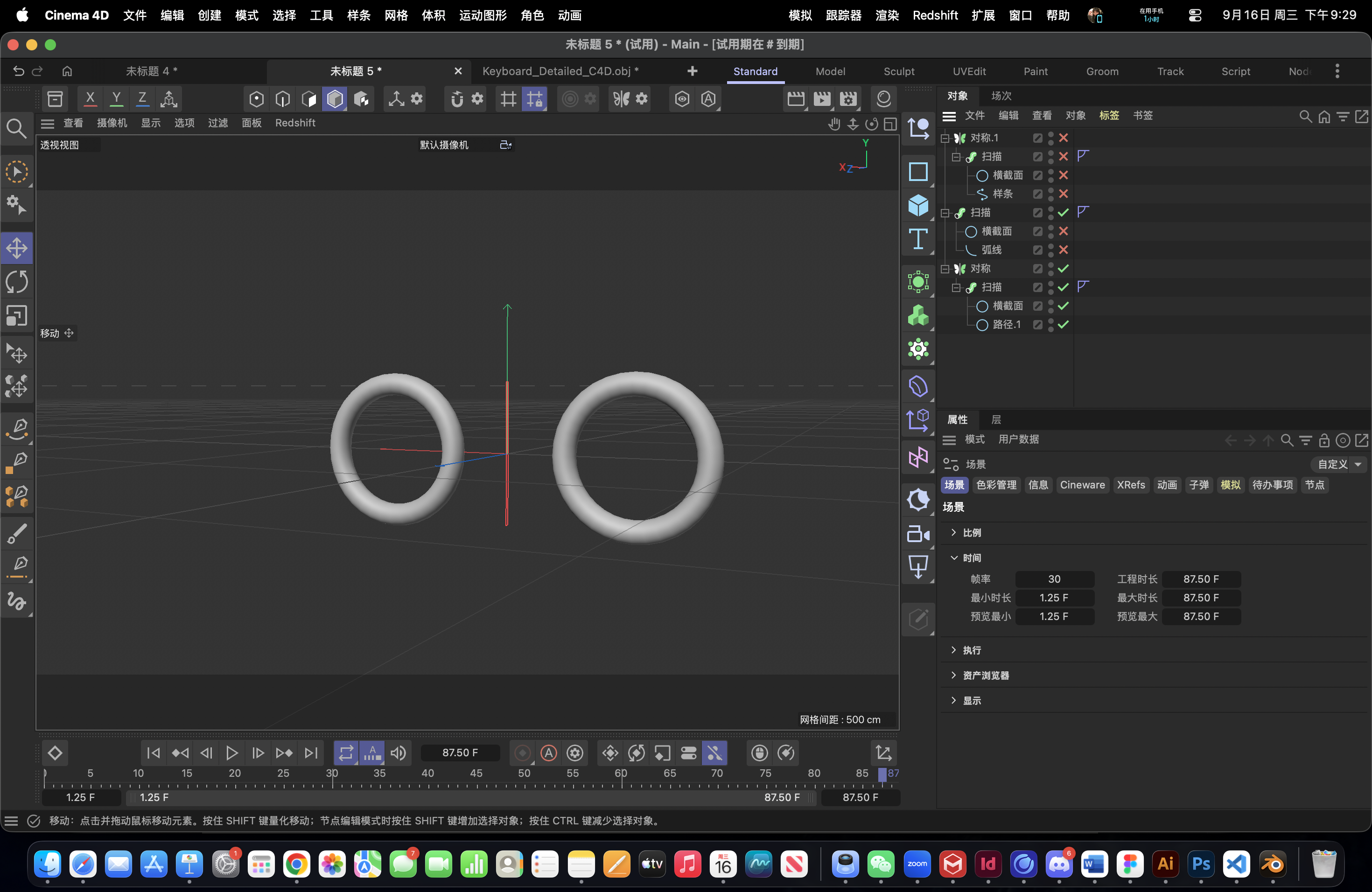Expand the 执行 section
The image size is (1372, 892).
point(954,650)
